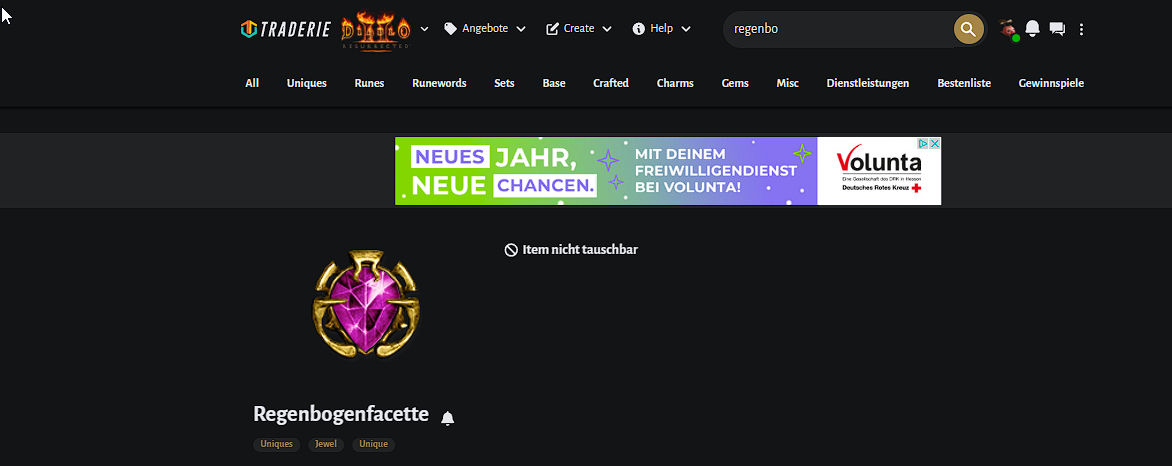
Task: Focus the search field containing regenbo
Action: [839, 29]
